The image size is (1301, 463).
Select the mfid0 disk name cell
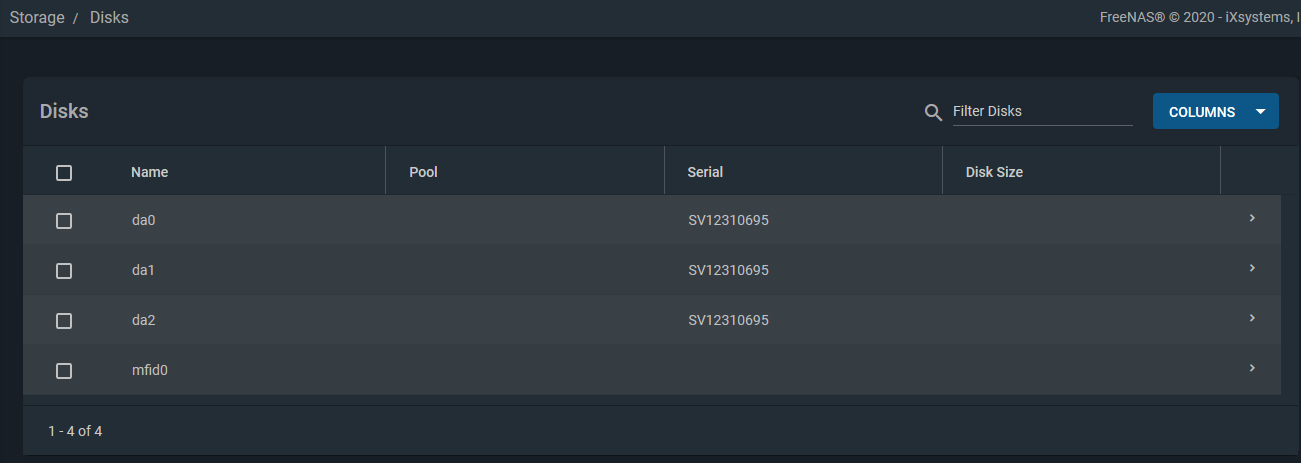click(150, 370)
